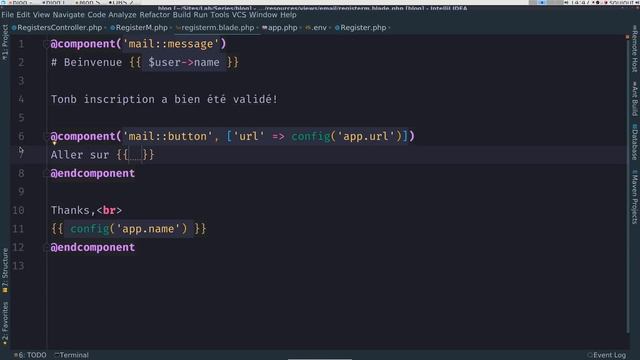Open the Terminal tool window
Screen dimensions: 640x360
point(72,355)
